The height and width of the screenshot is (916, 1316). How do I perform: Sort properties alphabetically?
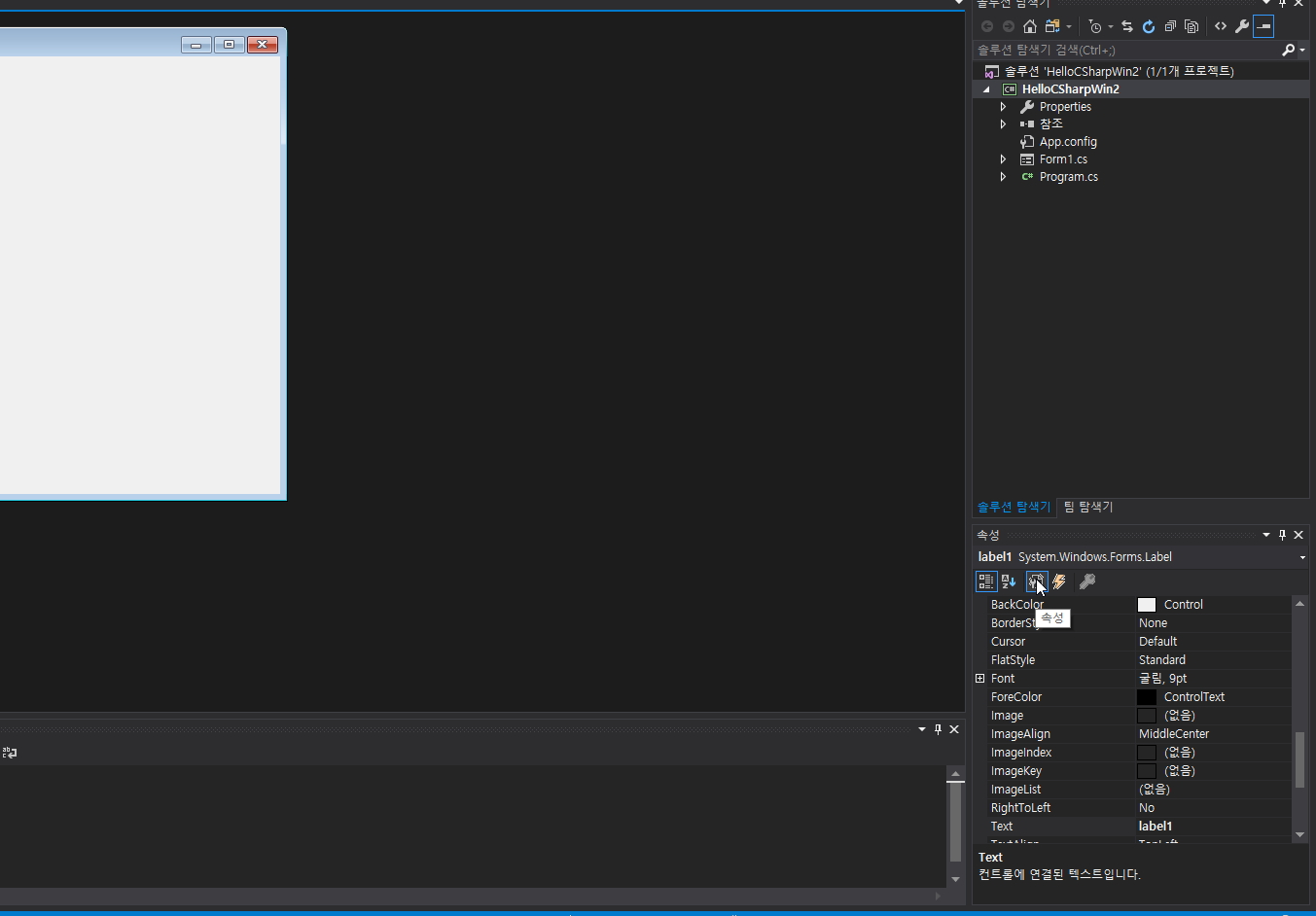[x=1009, y=581]
